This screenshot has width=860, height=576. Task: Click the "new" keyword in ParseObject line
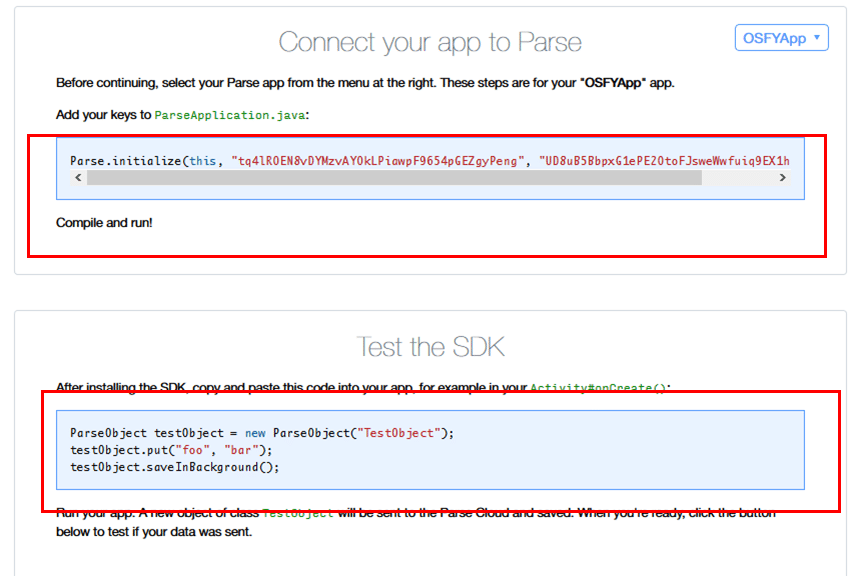[255, 433]
